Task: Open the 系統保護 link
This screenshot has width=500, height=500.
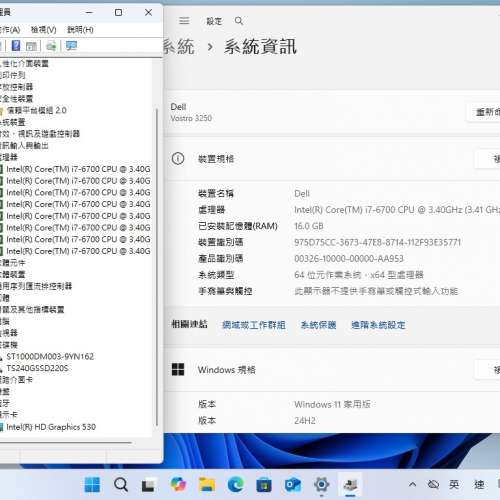Action: [x=318, y=325]
